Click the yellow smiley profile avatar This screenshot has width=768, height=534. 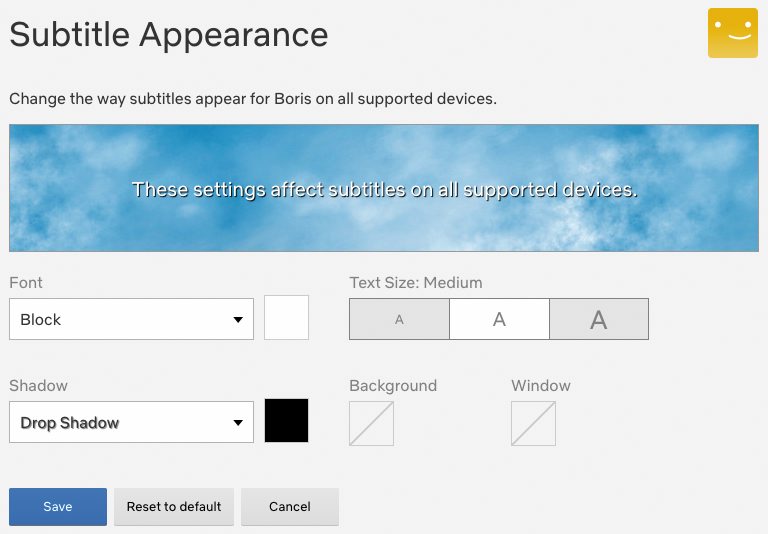(733, 33)
